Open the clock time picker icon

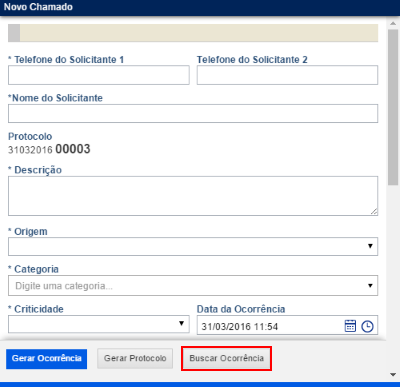[367, 326]
